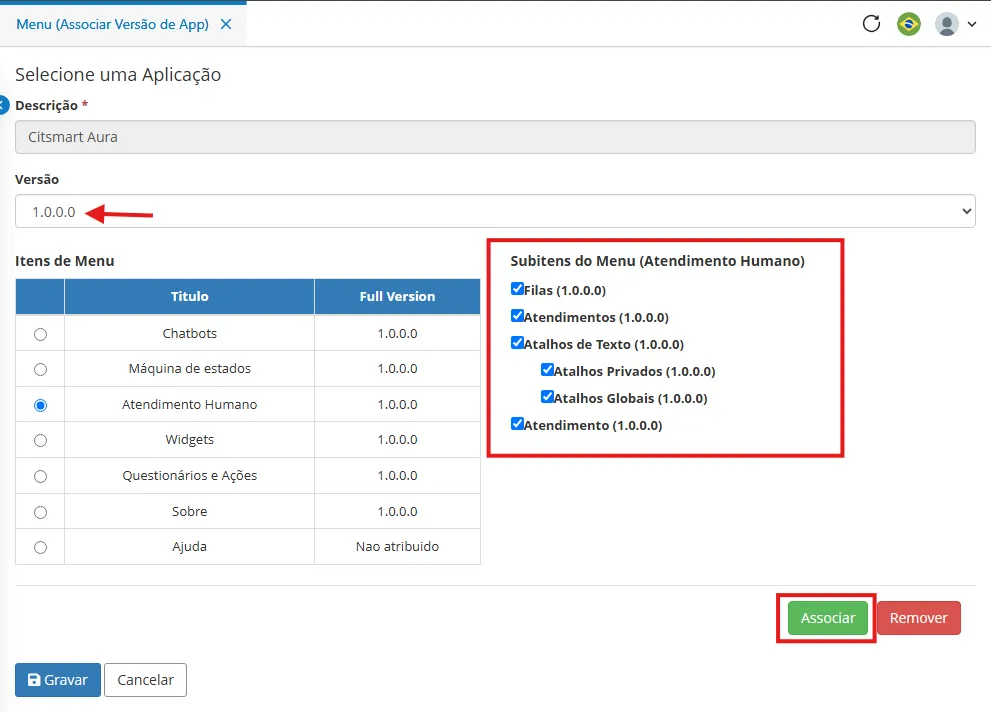Click the dropdown chevron next to the user avatar
The height and width of the screenshot is (712, 991).
click(972, 24)
